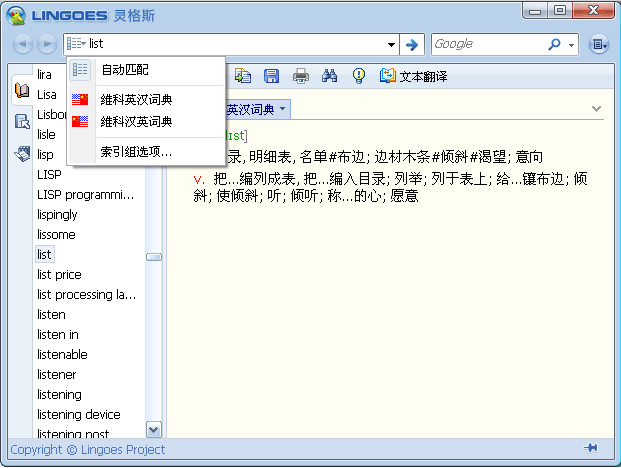The width and height of the screenshot is (621, 468).
Task: Select the word 'lisp' in the list
Action: 45,155
